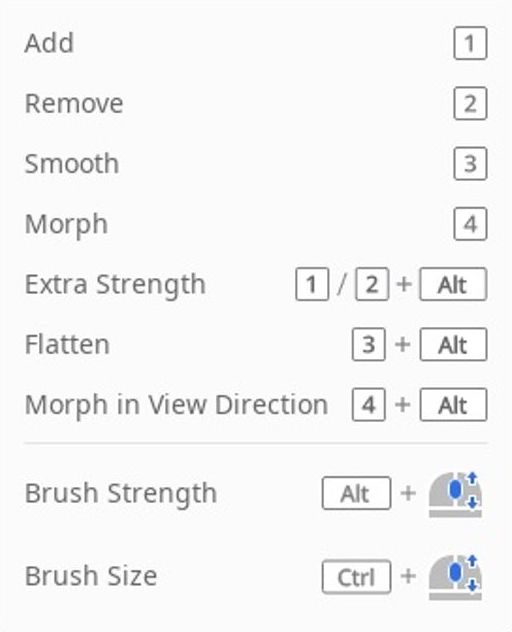Click key 1 icon in Extra Strength row
The height and width of the screenshot is (632, 512).
[312, 284]
